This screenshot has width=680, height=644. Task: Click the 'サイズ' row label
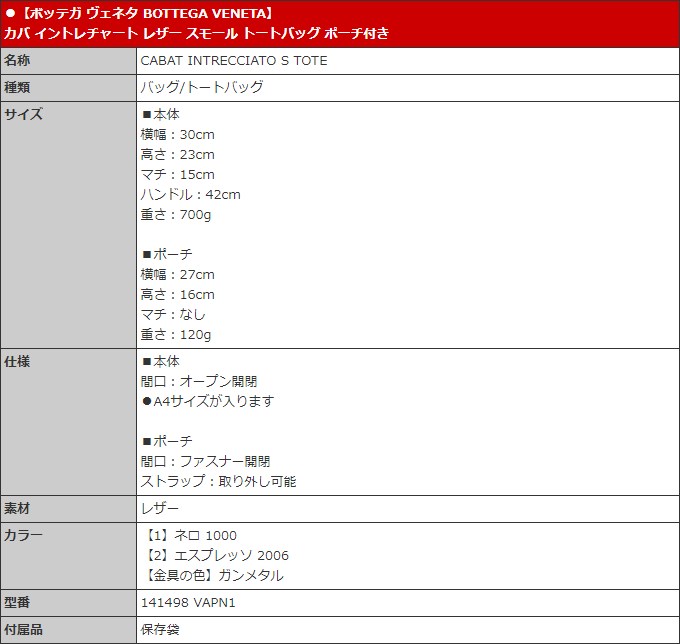(x=23, y=114)
